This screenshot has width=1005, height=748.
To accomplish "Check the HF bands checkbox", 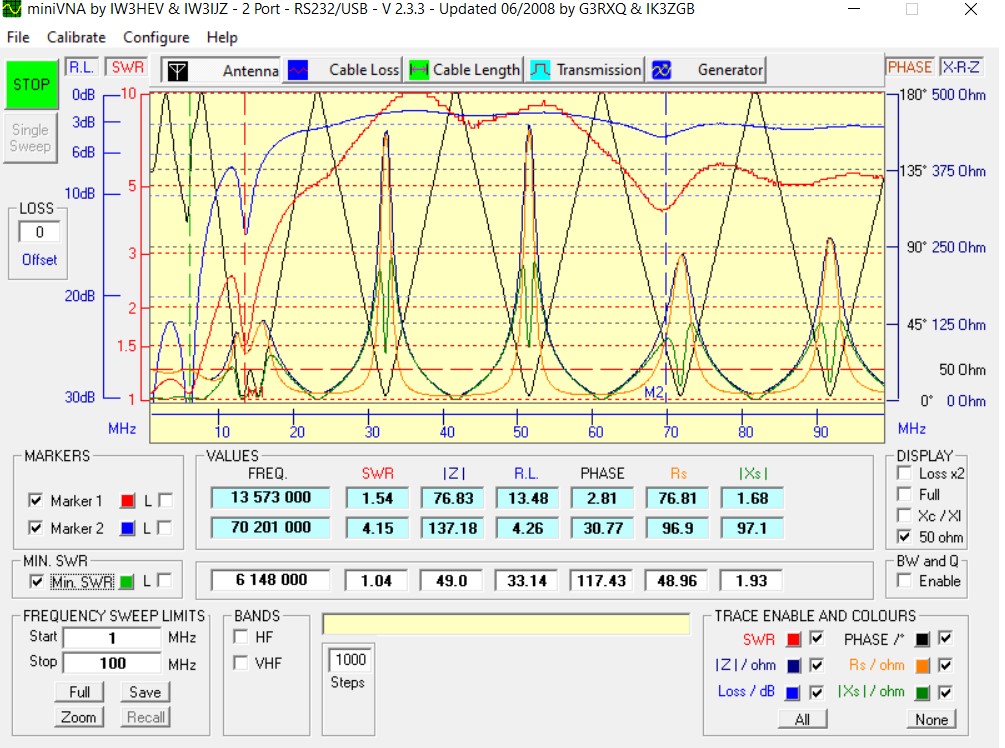I will pyautogui.click(x=241, y=636).
